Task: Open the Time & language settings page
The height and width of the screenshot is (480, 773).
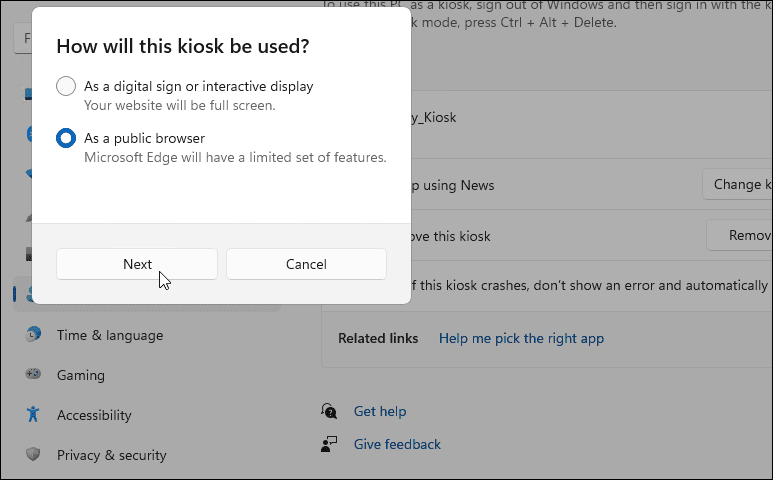Action: [x=110, y=335]
